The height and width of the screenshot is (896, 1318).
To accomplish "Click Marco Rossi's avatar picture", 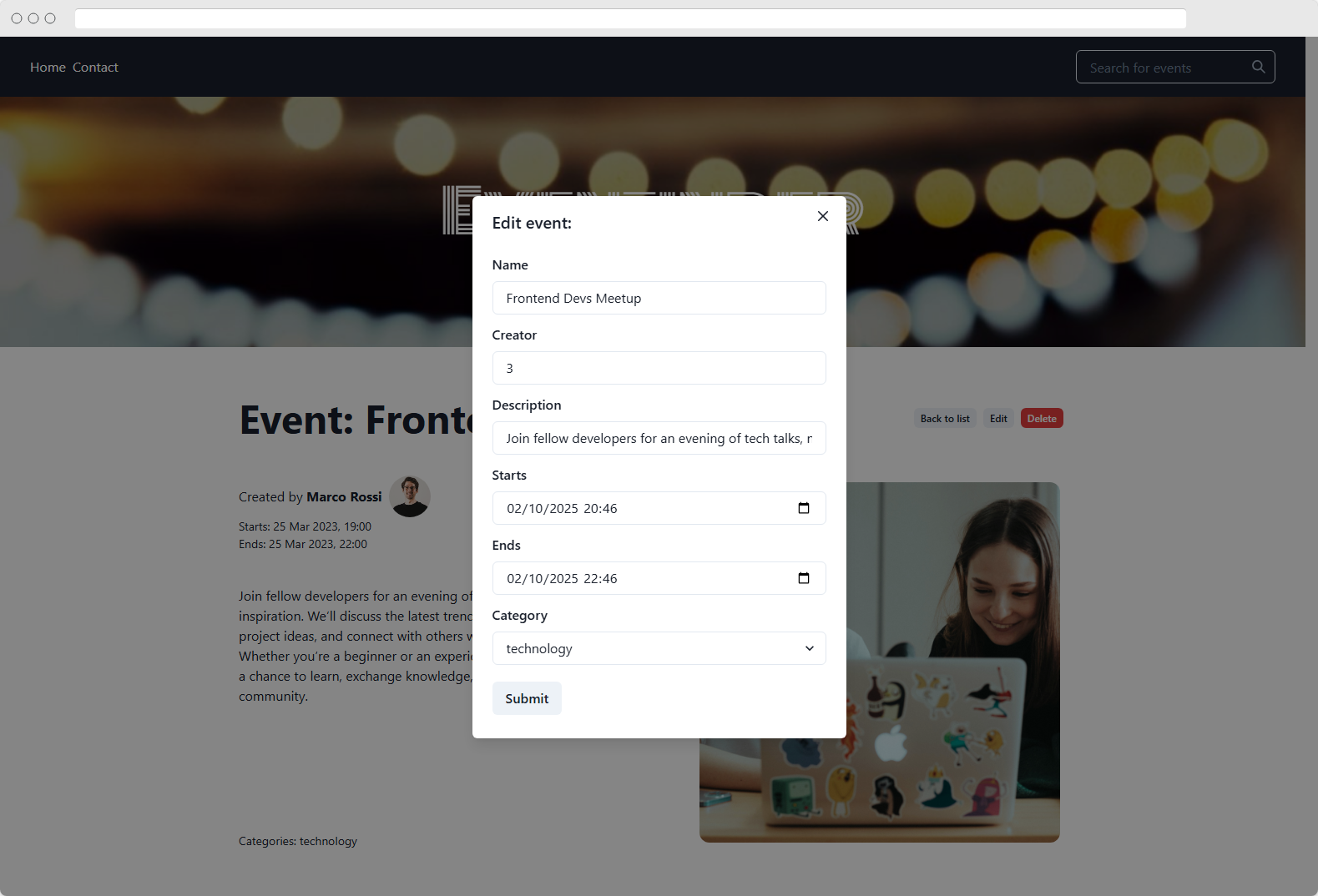I will (410, 496).
